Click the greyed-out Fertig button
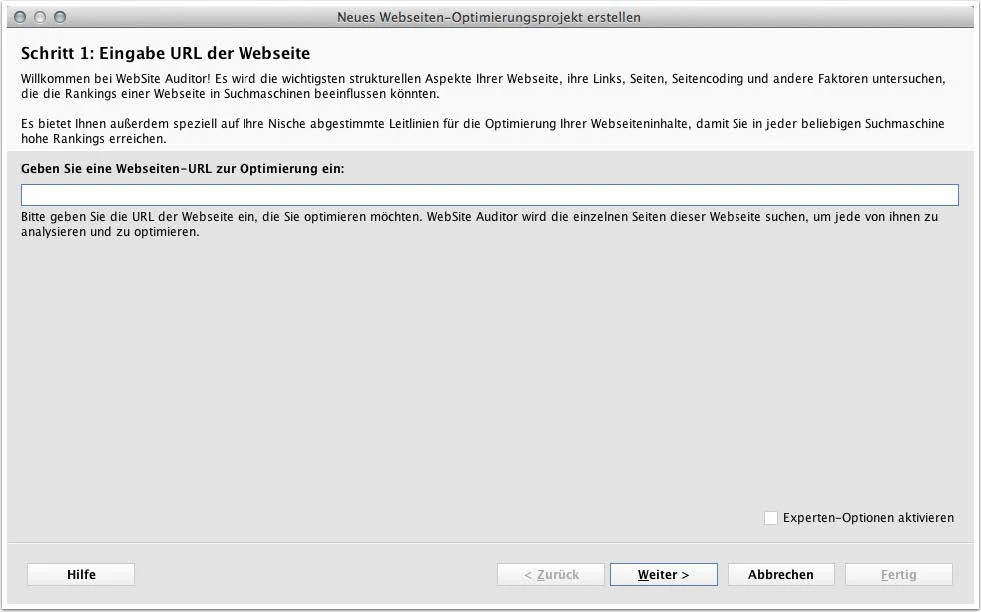 coord(898,574)
